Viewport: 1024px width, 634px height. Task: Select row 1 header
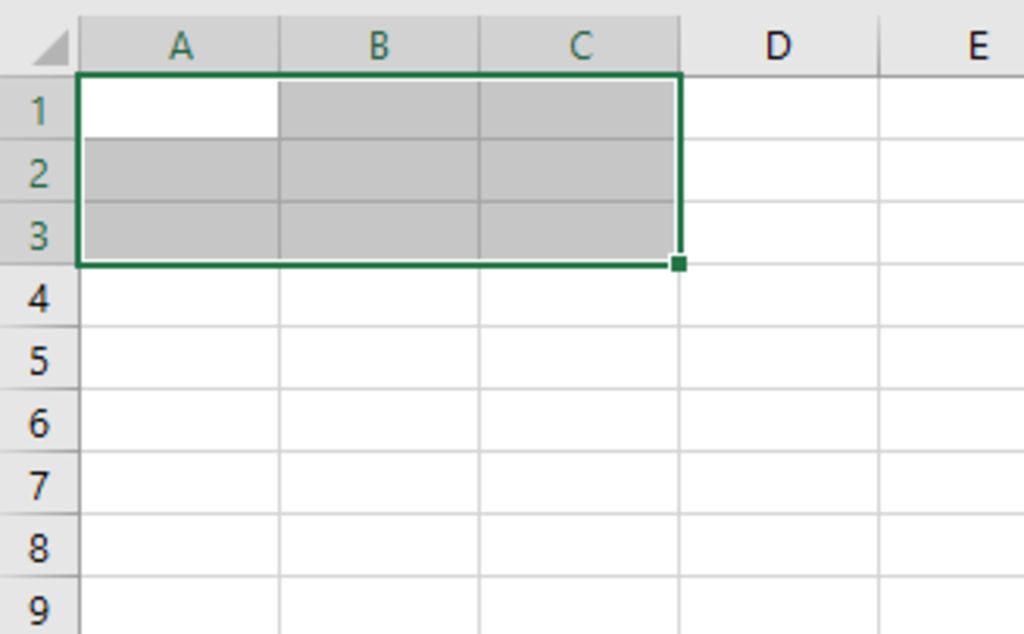pyautogui.click(x=39, y=108)
